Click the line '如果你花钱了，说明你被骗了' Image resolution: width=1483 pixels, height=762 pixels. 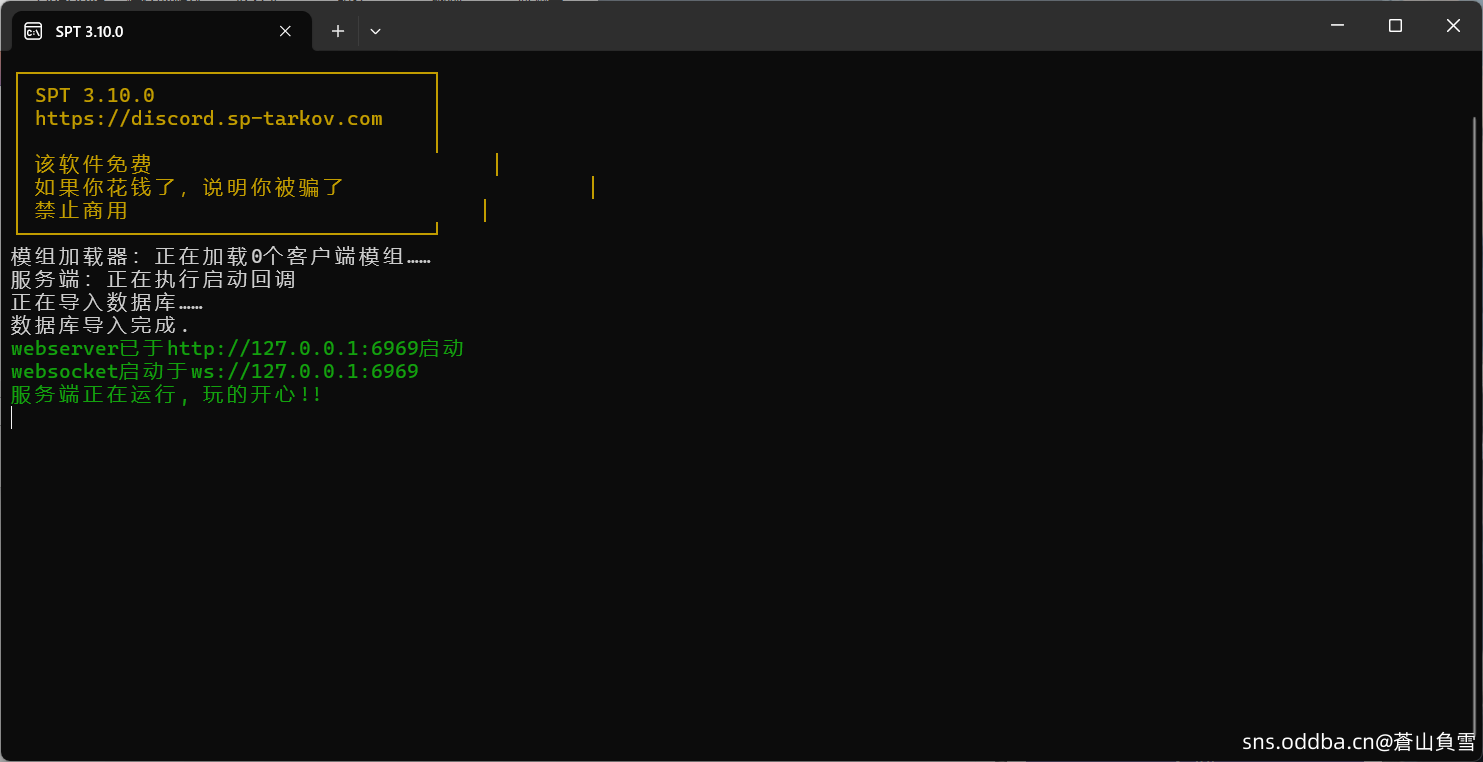tap(190, 188)
